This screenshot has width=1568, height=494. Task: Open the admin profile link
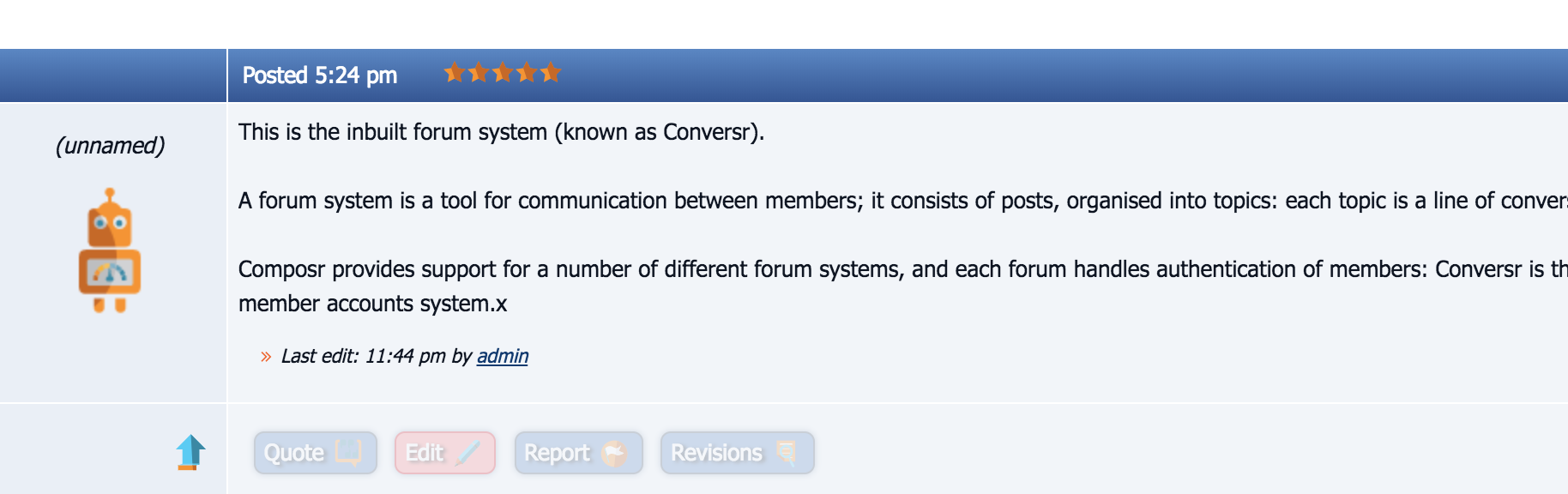coord(502,356)
